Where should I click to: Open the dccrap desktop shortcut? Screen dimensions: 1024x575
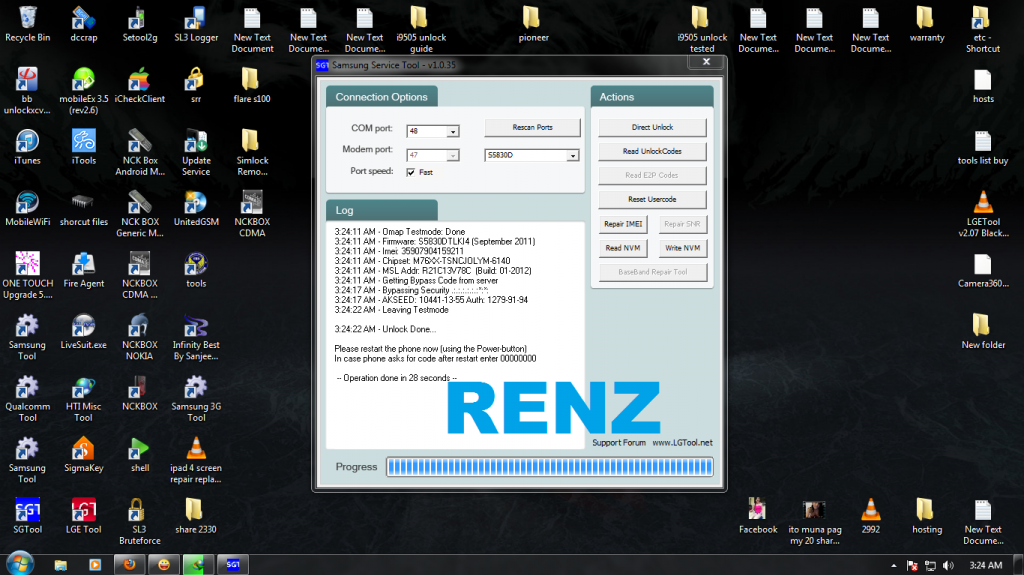point(84,25)
